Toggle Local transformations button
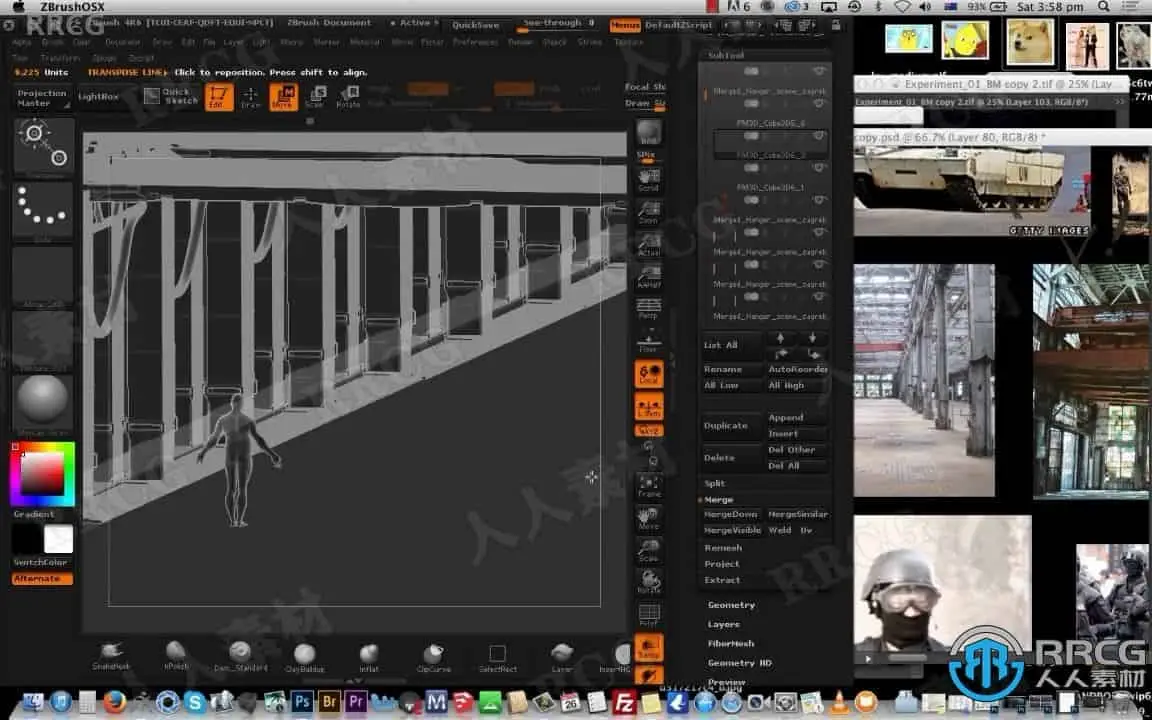The image size is (1152, 720). (x=649, y=373)
